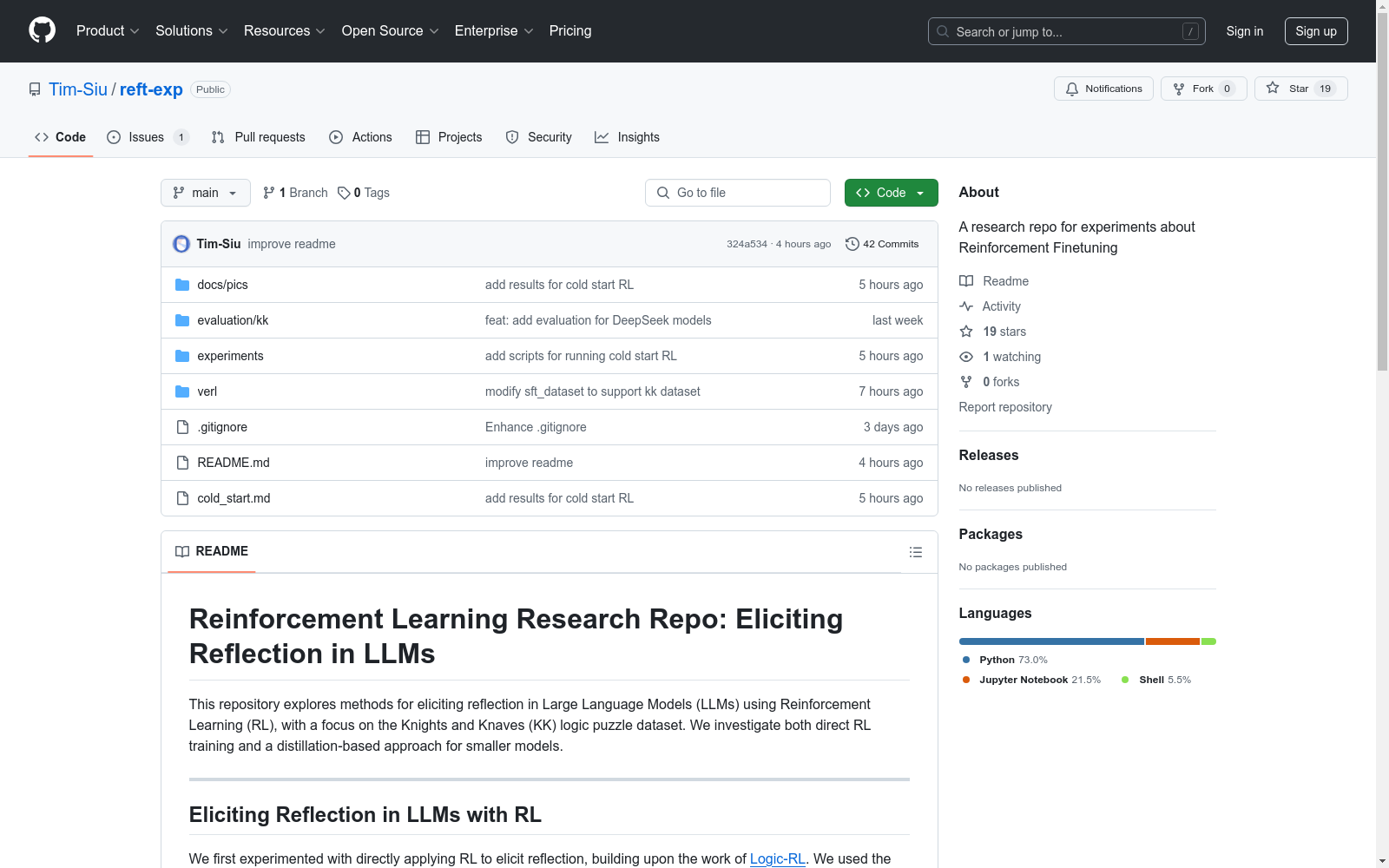View the 1 Branch link
The width and height of the screenshot is (1389, 868).
(295, 193)
